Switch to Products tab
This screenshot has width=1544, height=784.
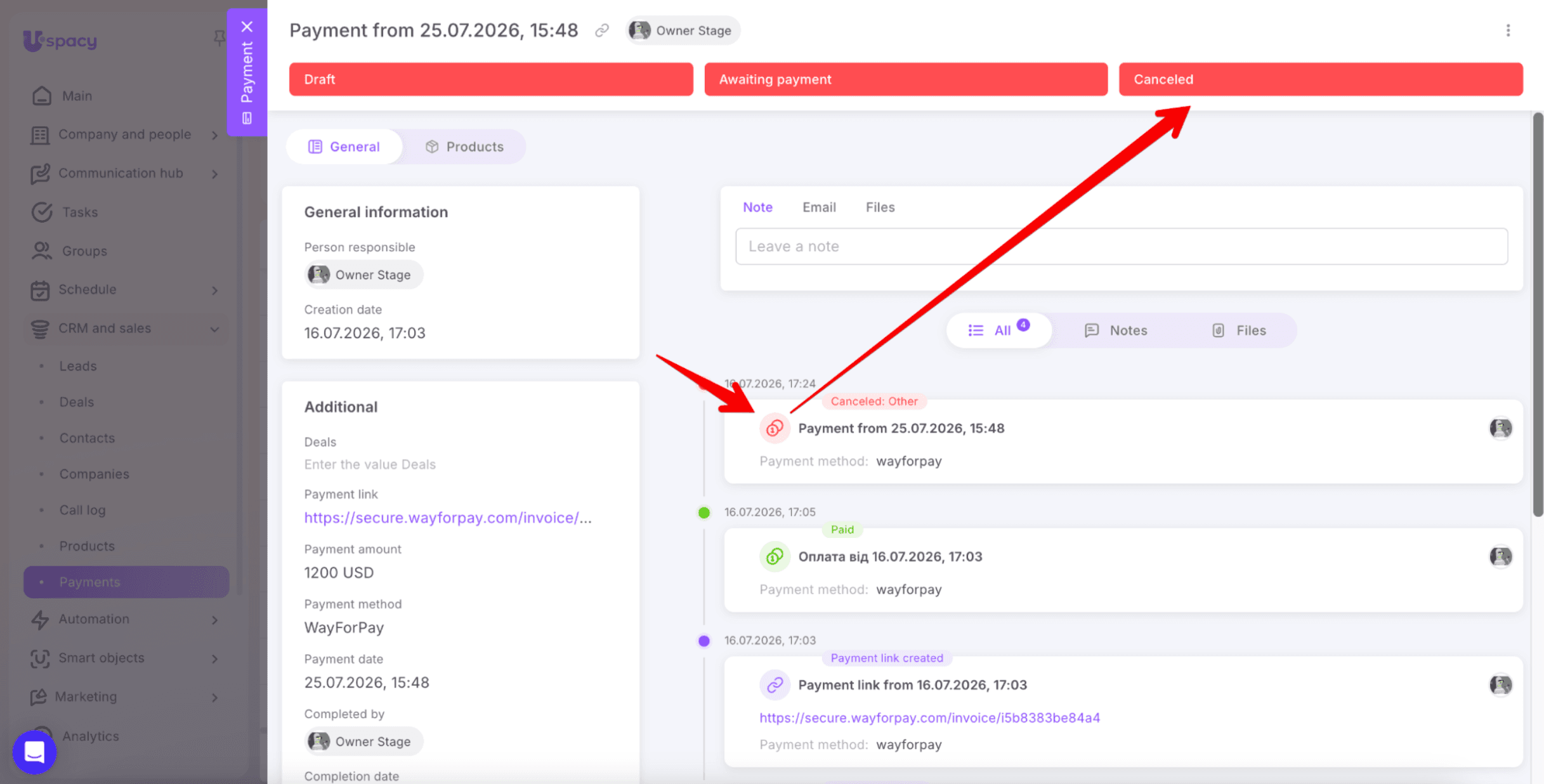(x=464, y=147)
